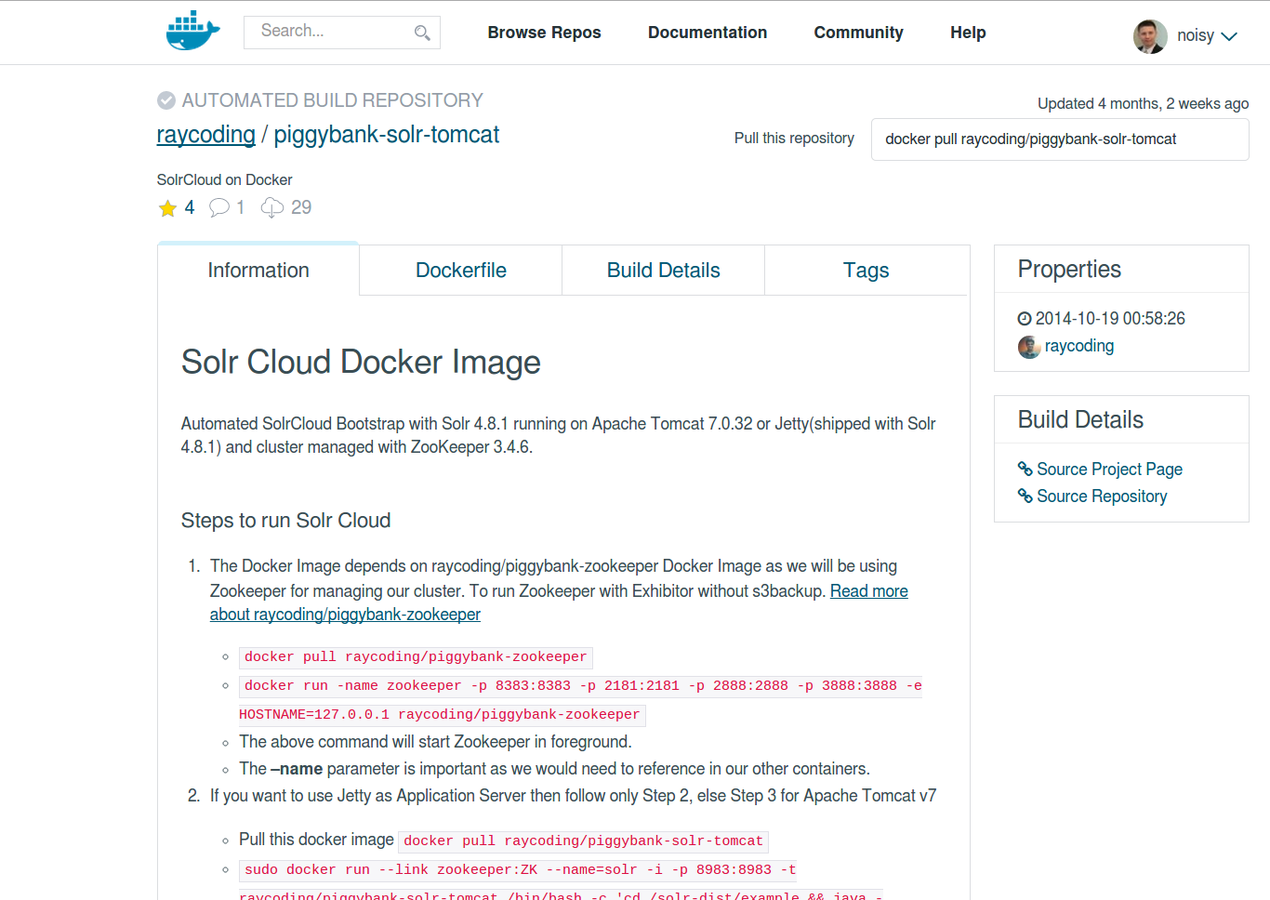The width and height of the screenshot is (1270, 900).
Task: Switch to the Information tab
Action: pyautogui.click(x=258, y=270)
